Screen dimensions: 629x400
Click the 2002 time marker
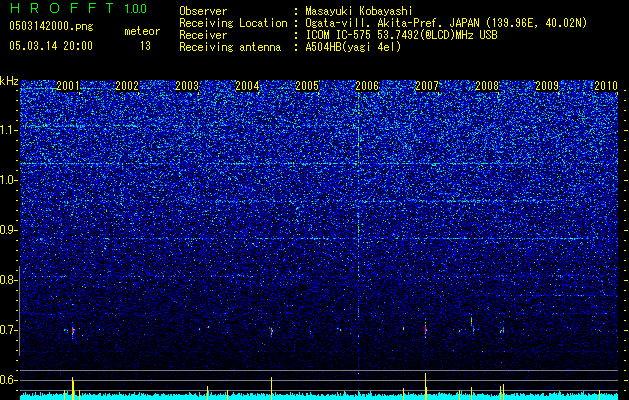click(x=127, y=86)
